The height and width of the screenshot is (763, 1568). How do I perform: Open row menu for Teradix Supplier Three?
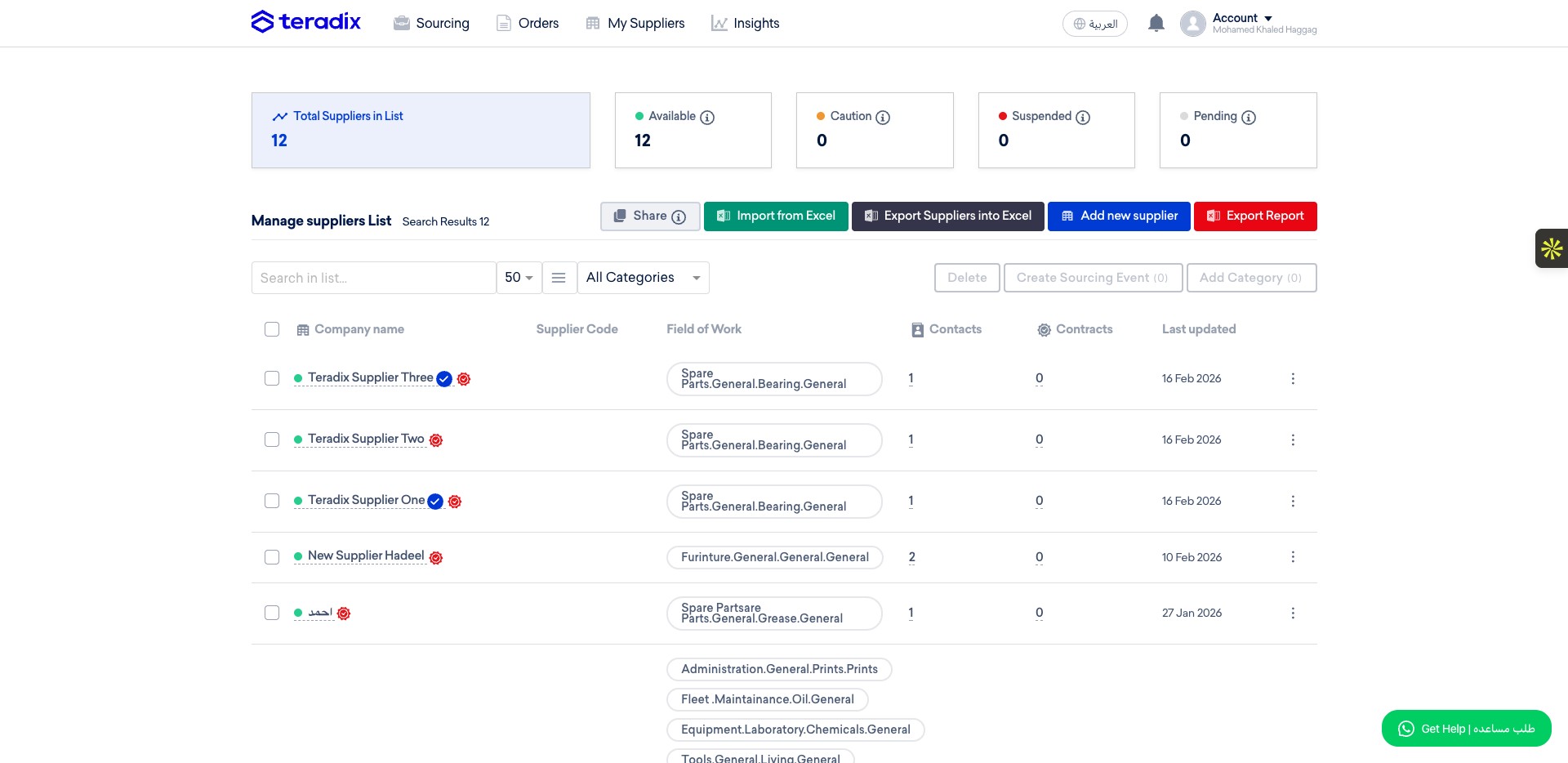pyautogui.click(x=1293, y=378)
